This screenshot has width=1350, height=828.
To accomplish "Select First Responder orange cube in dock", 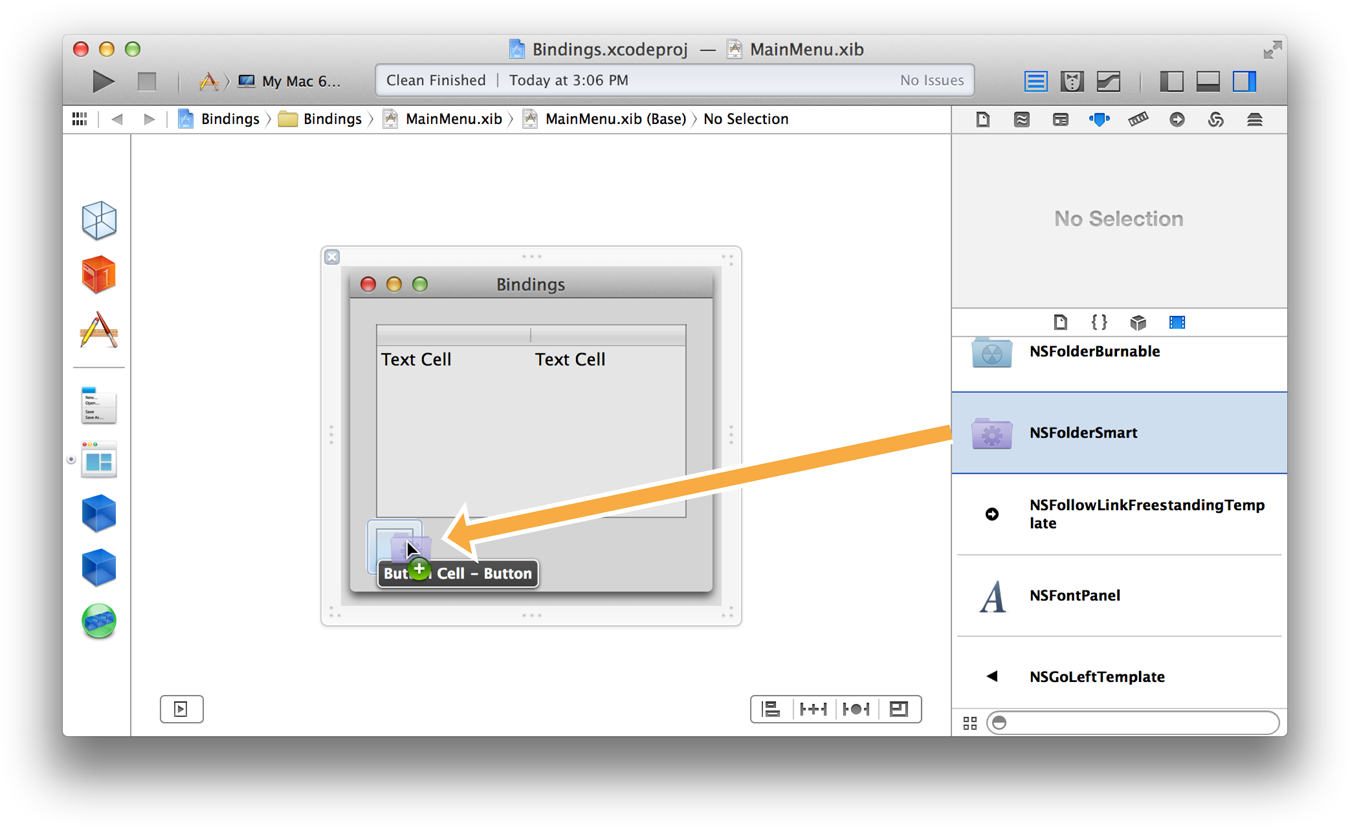I will pyautogui.click(x=99, y=274).
